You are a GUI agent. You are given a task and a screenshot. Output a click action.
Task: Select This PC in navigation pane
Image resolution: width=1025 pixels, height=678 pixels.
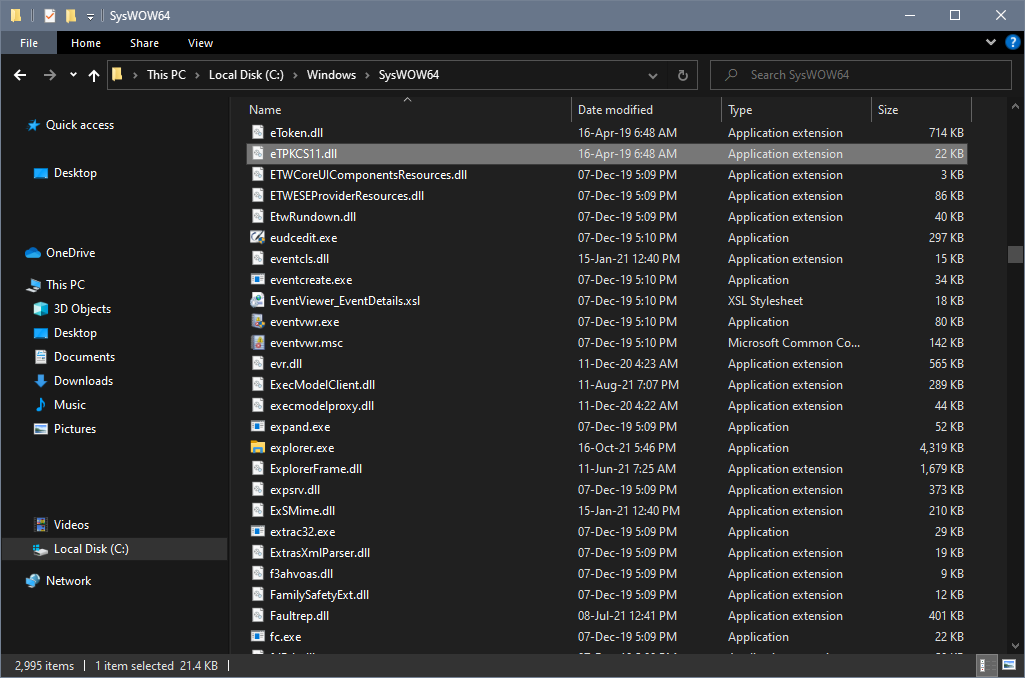click(x=65, y=285)
